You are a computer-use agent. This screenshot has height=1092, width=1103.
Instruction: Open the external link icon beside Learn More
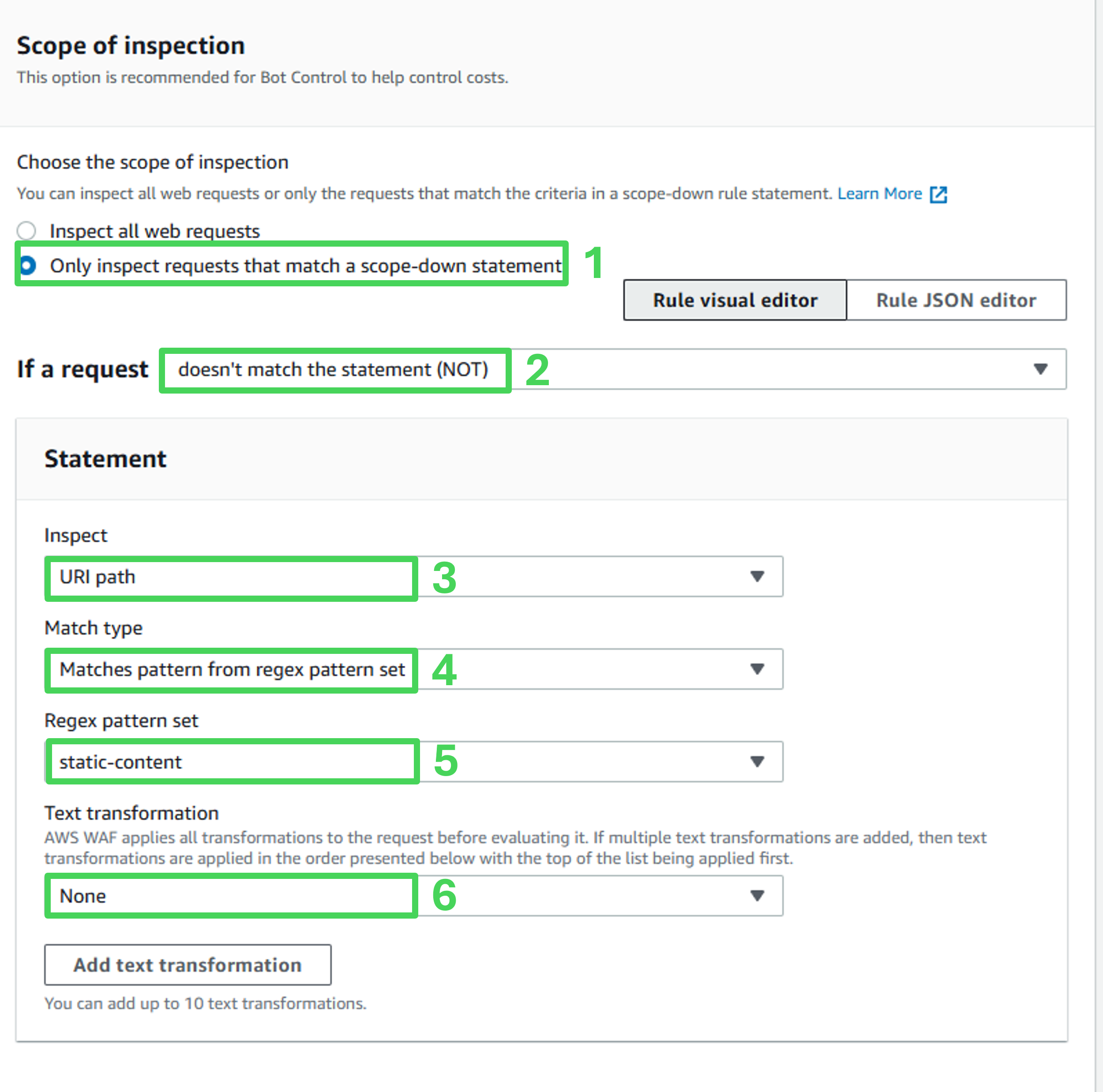[x=938, y=195]
